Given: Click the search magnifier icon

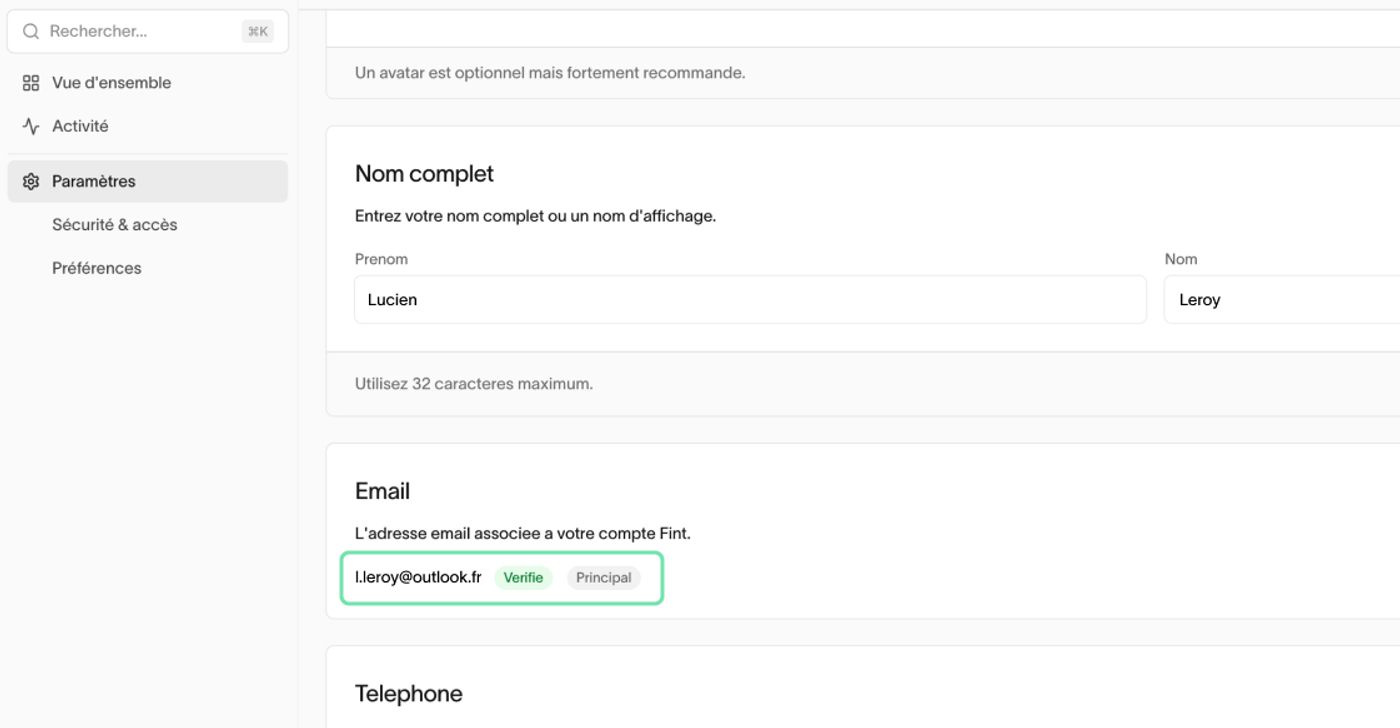Looking at the screenshot, I should 31,32.
